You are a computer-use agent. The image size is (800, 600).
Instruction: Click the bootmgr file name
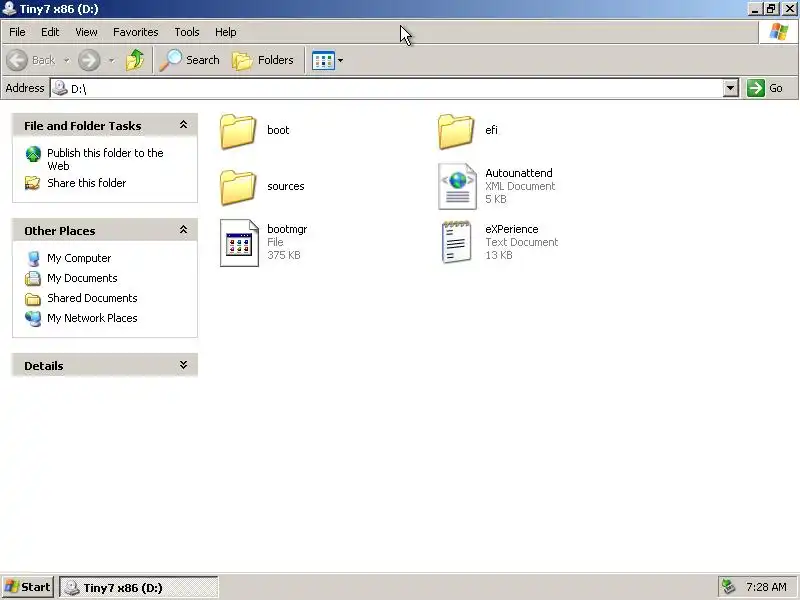tap(287, 229)
